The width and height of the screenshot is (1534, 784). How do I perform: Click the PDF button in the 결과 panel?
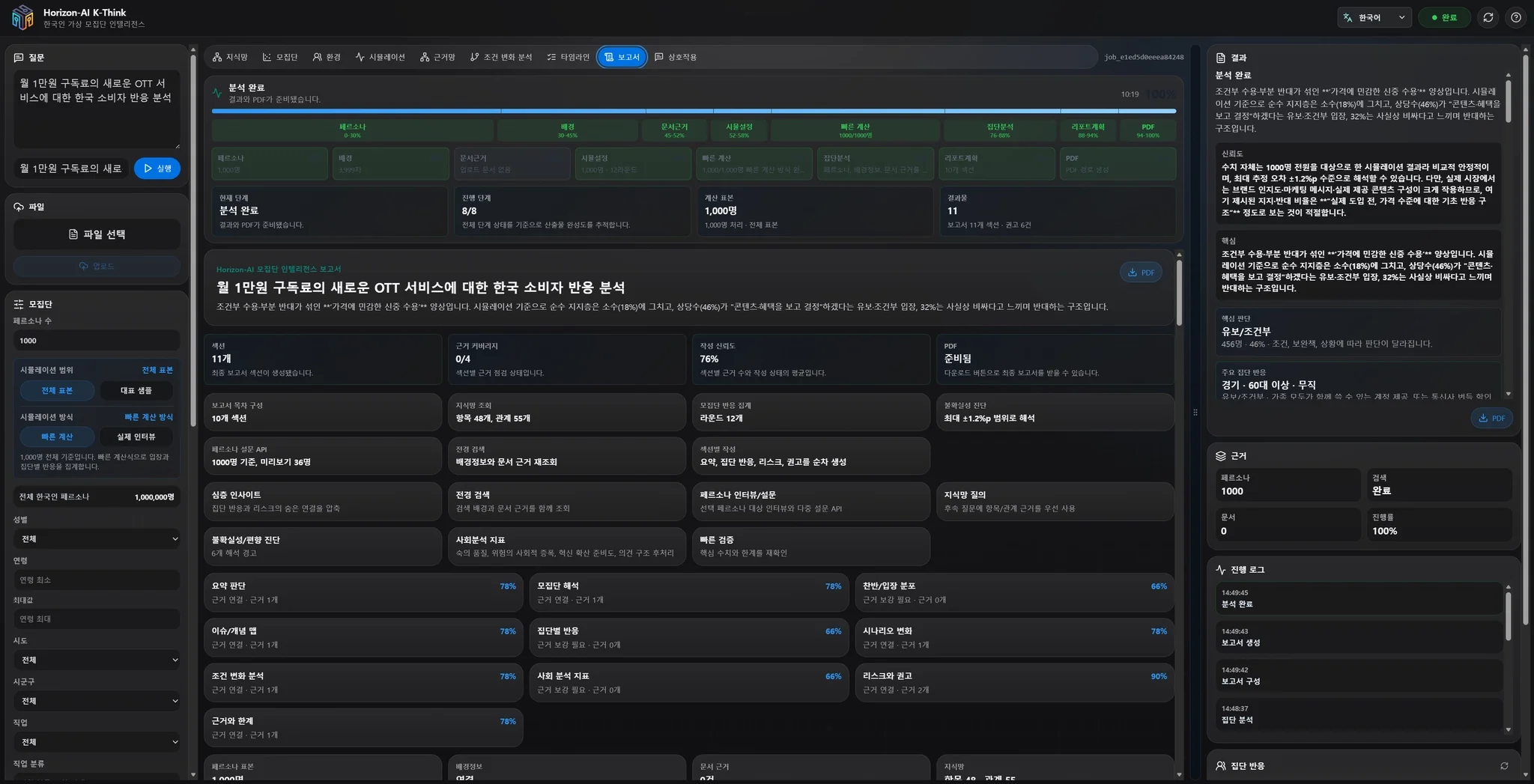[x=1491, y=419]
